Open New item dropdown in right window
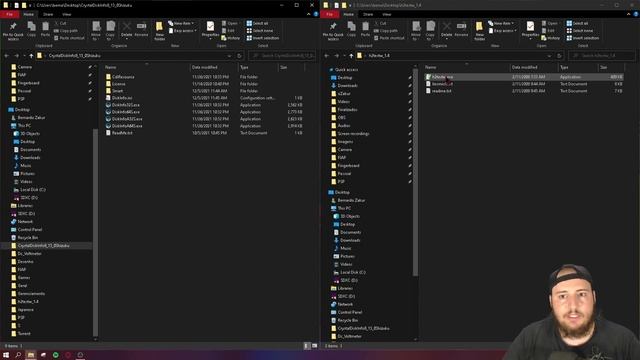 [501, 23]
